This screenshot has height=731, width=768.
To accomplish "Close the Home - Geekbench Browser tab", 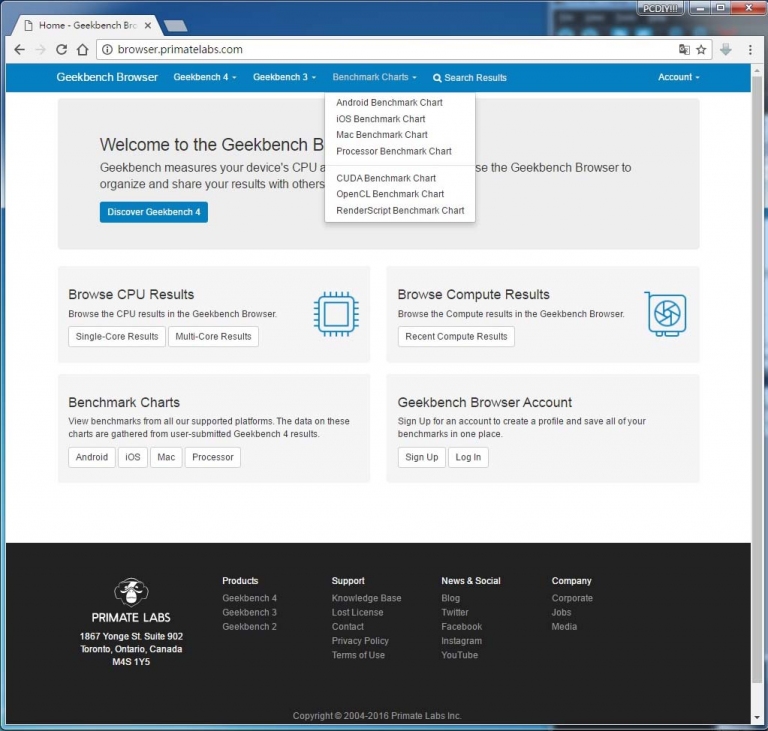I will click(148, 25).
